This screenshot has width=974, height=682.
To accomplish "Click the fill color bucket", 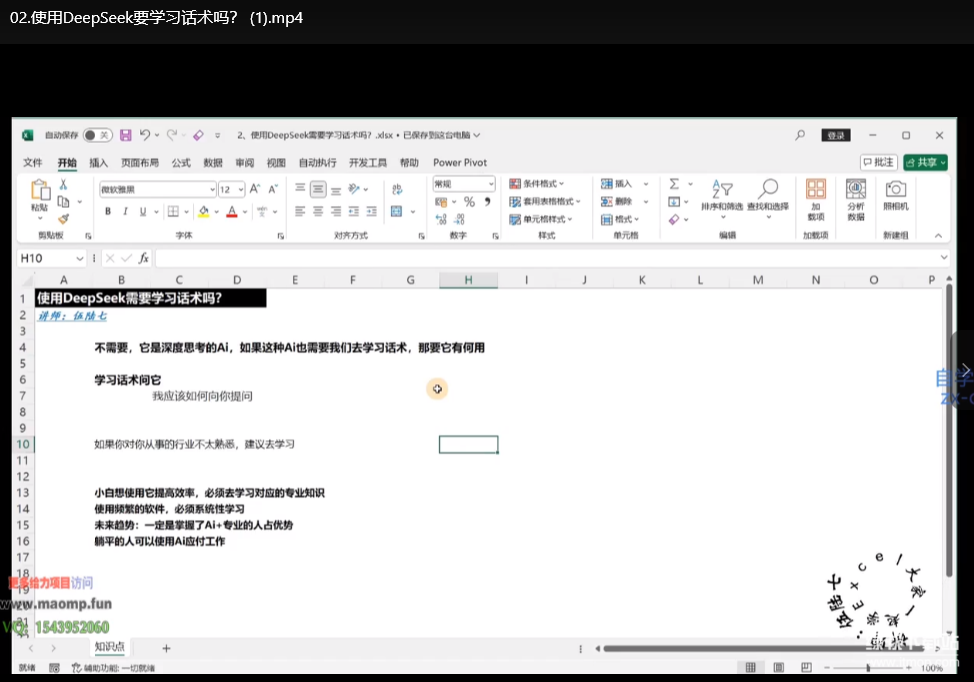I will tap(204, 212).
